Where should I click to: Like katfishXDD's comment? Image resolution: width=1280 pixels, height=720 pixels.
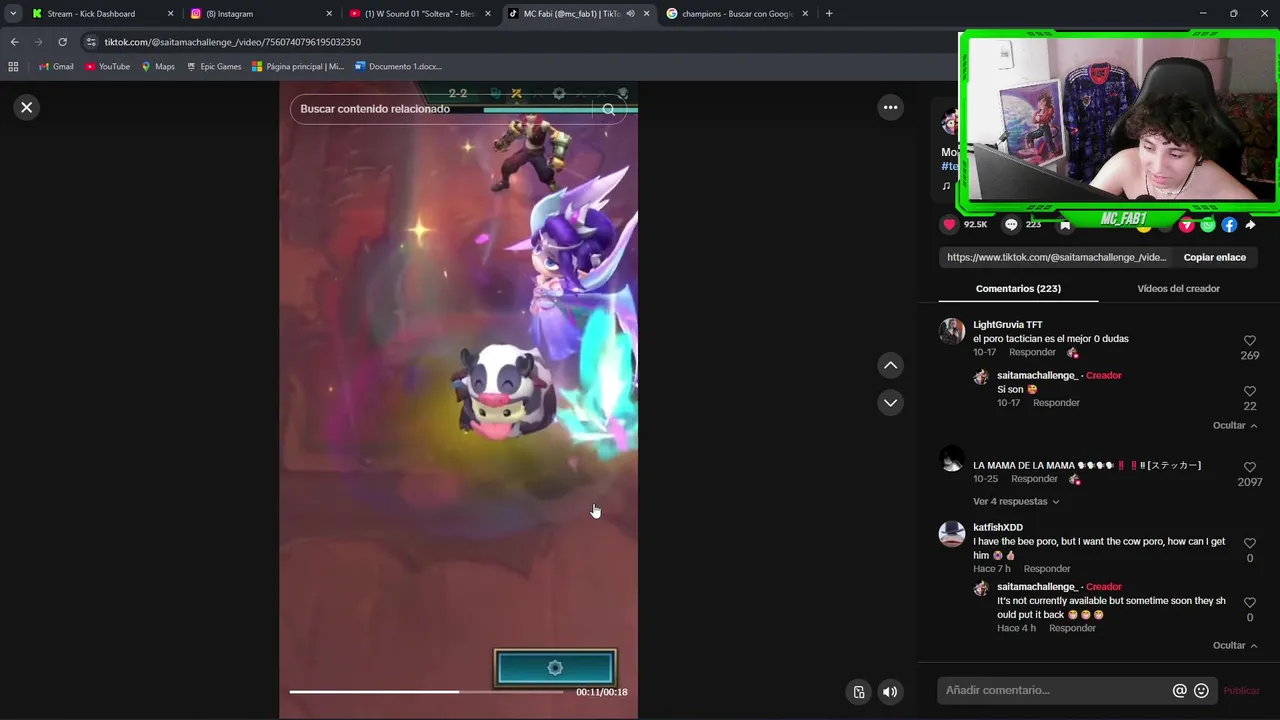coord(1249,544)
